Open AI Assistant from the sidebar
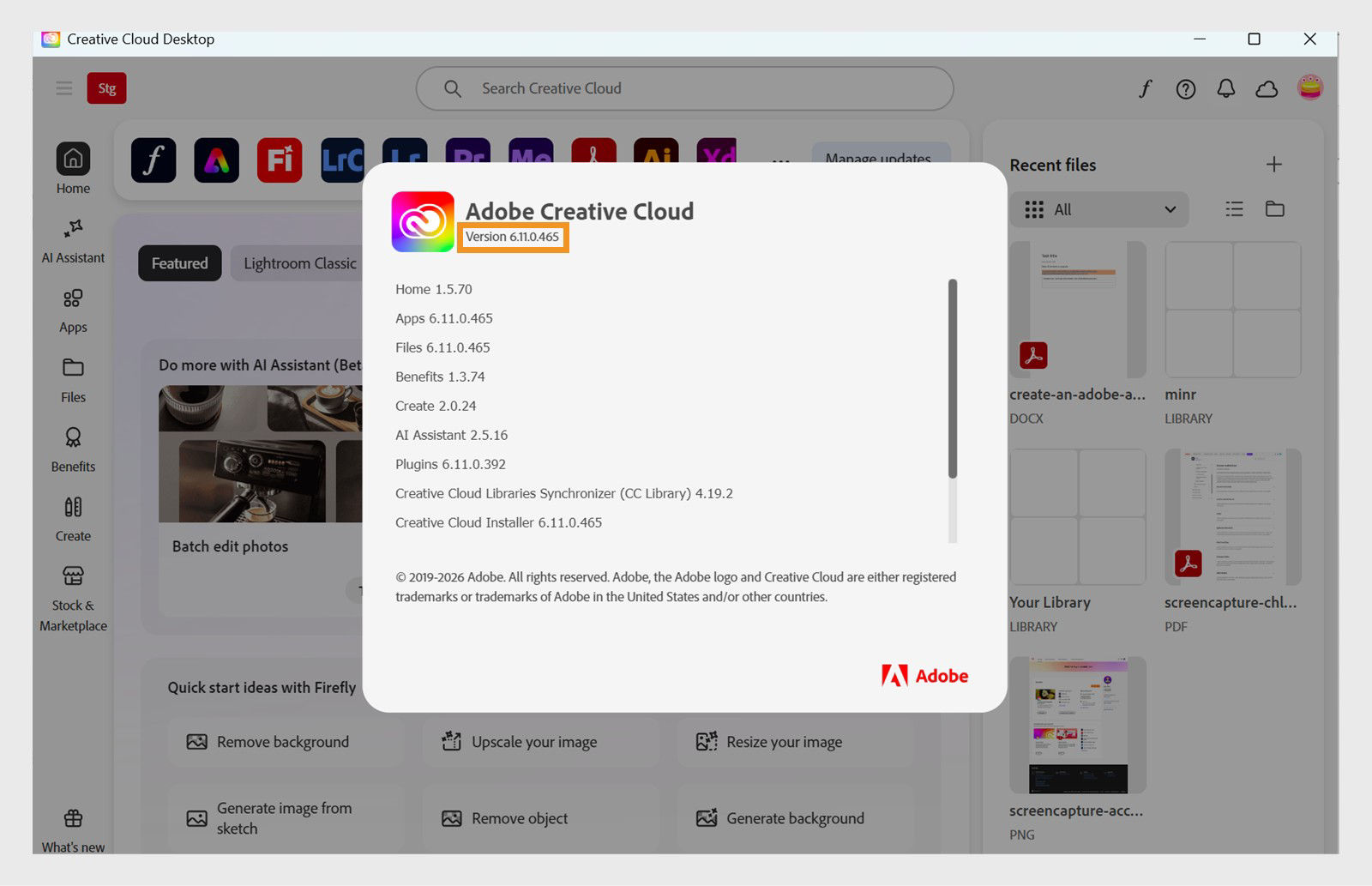This screenshot has height=886, width=1372. pyautogui.click(x=73, y=240)
